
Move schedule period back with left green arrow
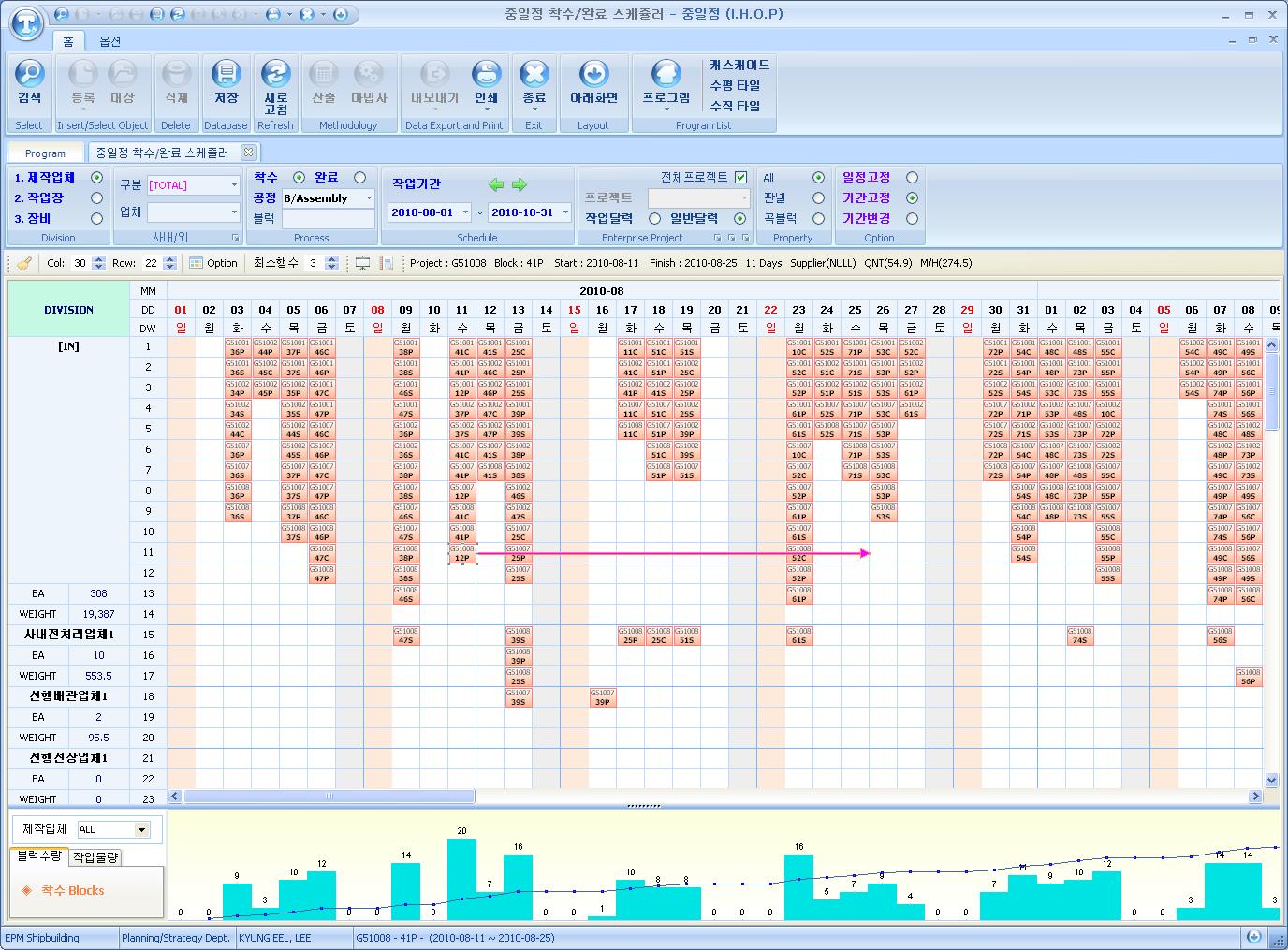point(496,184)
